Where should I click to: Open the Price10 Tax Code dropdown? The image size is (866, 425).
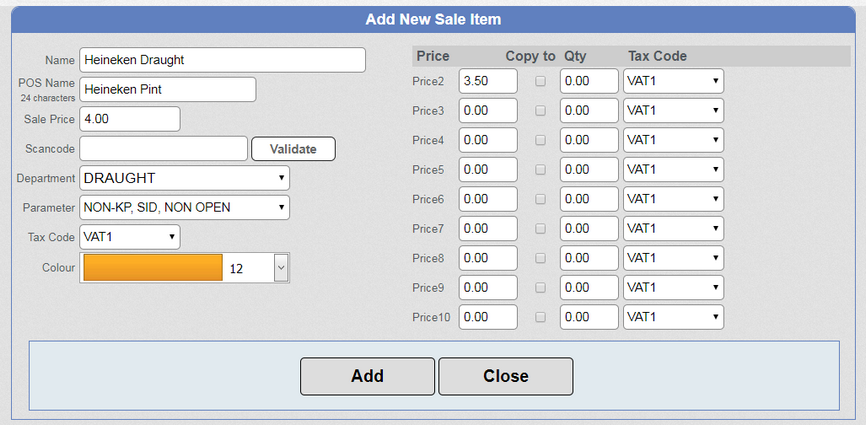tap(673, 317)
